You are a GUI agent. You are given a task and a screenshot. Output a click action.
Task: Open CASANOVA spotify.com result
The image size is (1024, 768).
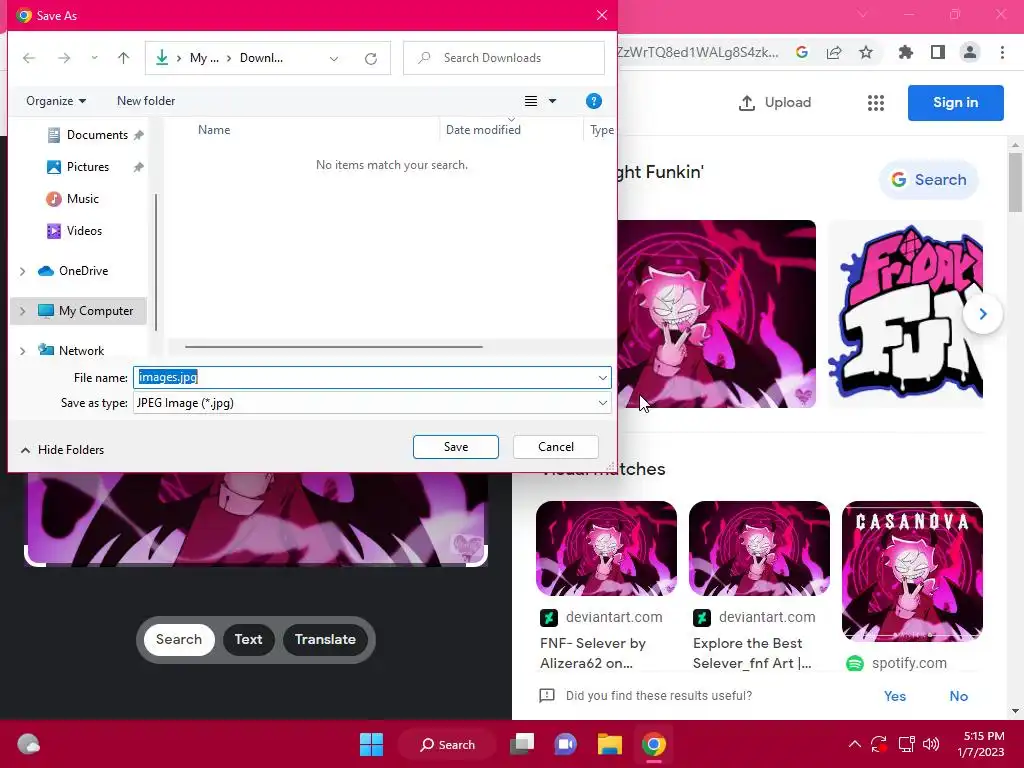click(912, 585)
